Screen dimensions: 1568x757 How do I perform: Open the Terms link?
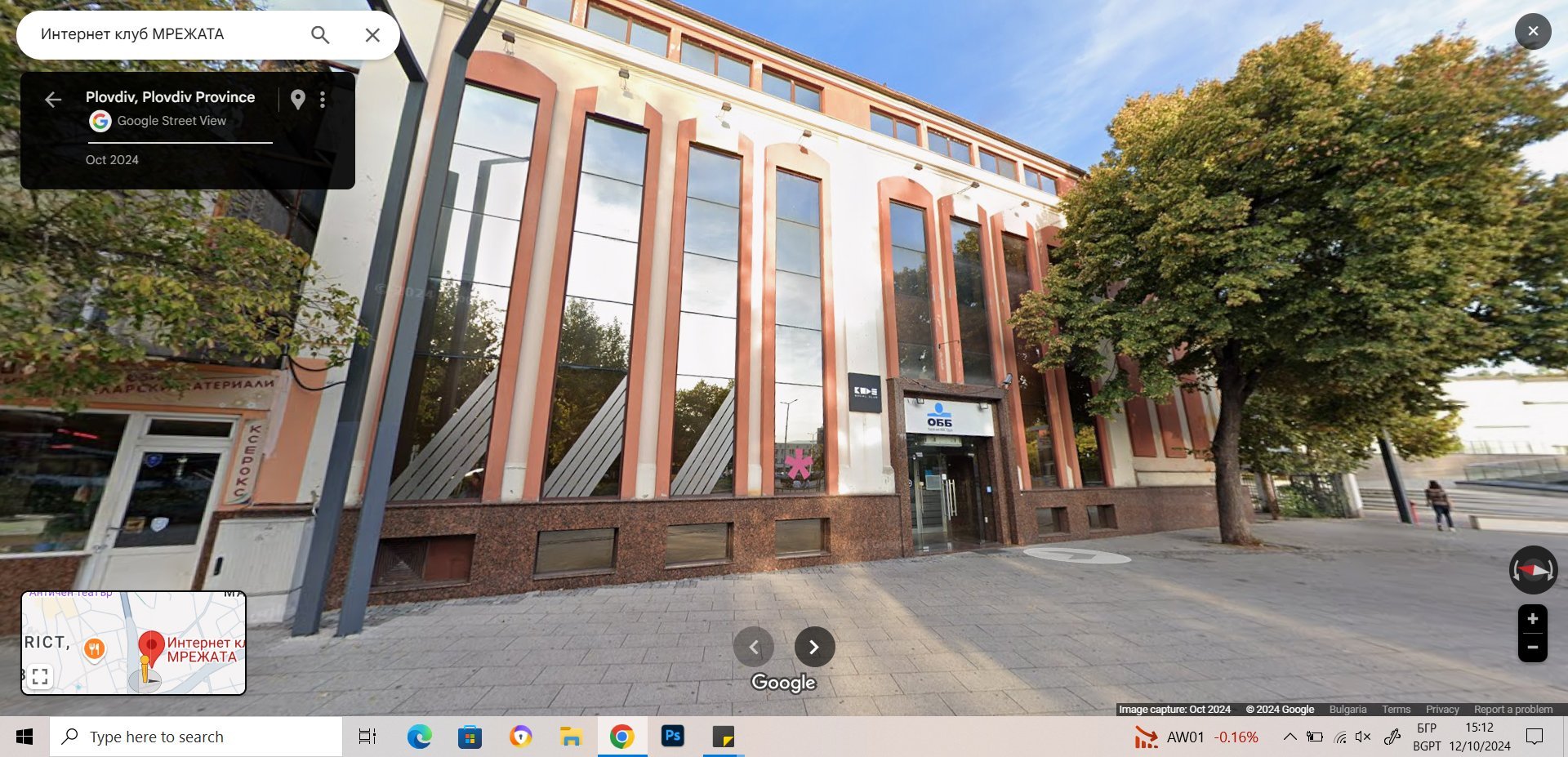(1396, 710)
